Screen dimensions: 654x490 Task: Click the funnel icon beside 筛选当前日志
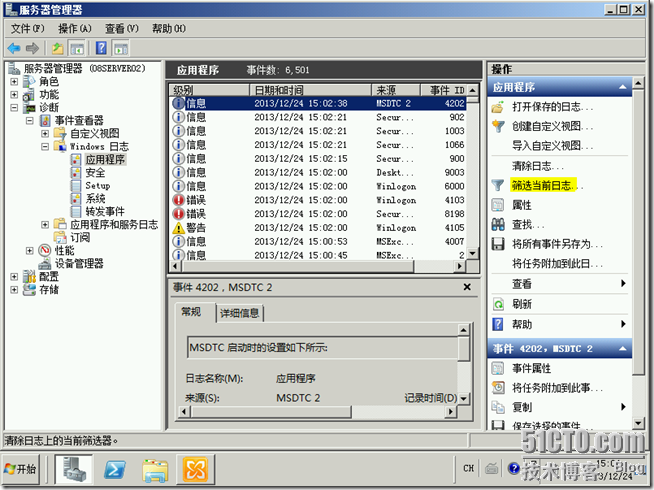(x=498, y=185)
